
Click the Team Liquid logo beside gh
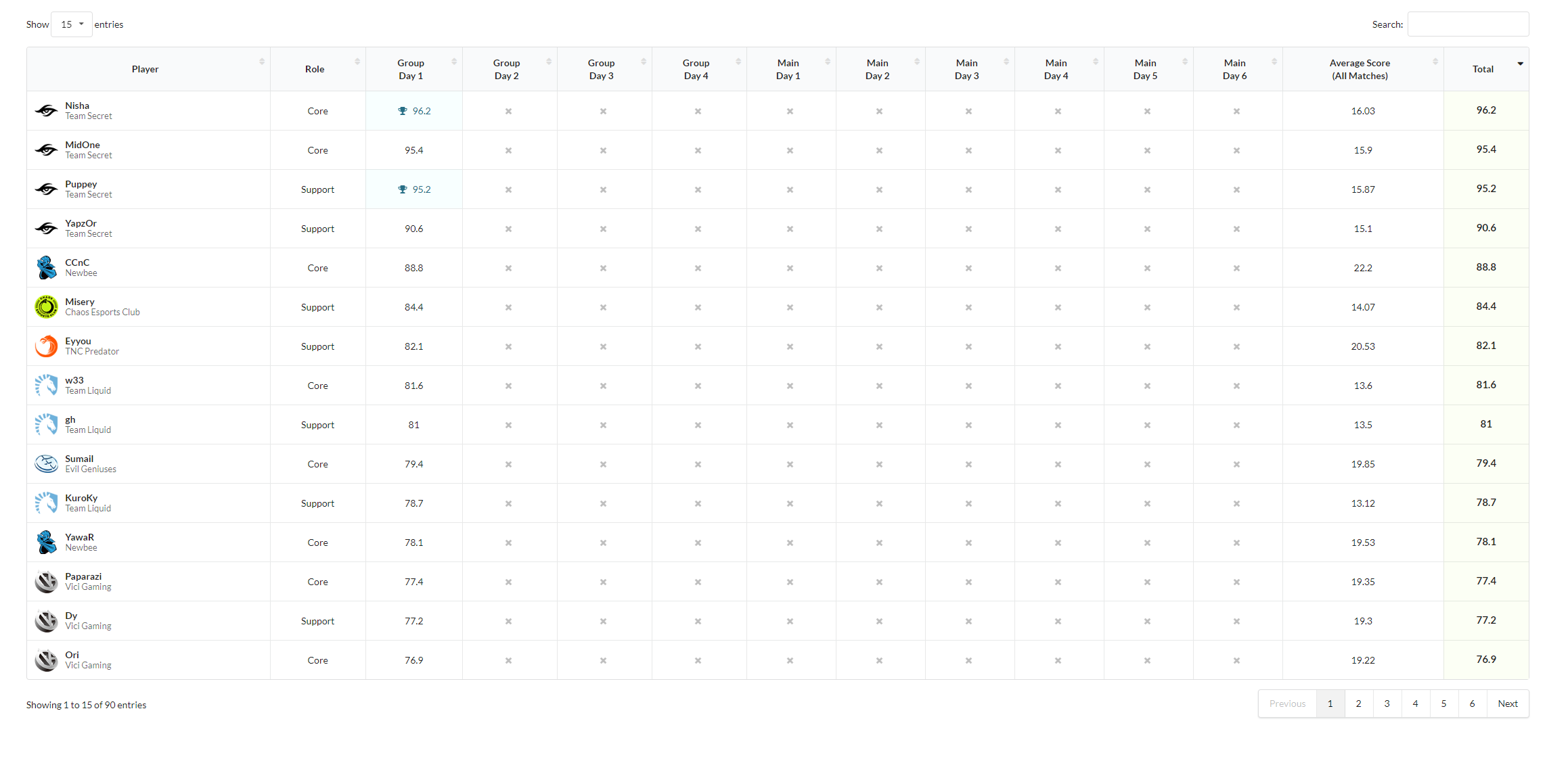(46, 425)
